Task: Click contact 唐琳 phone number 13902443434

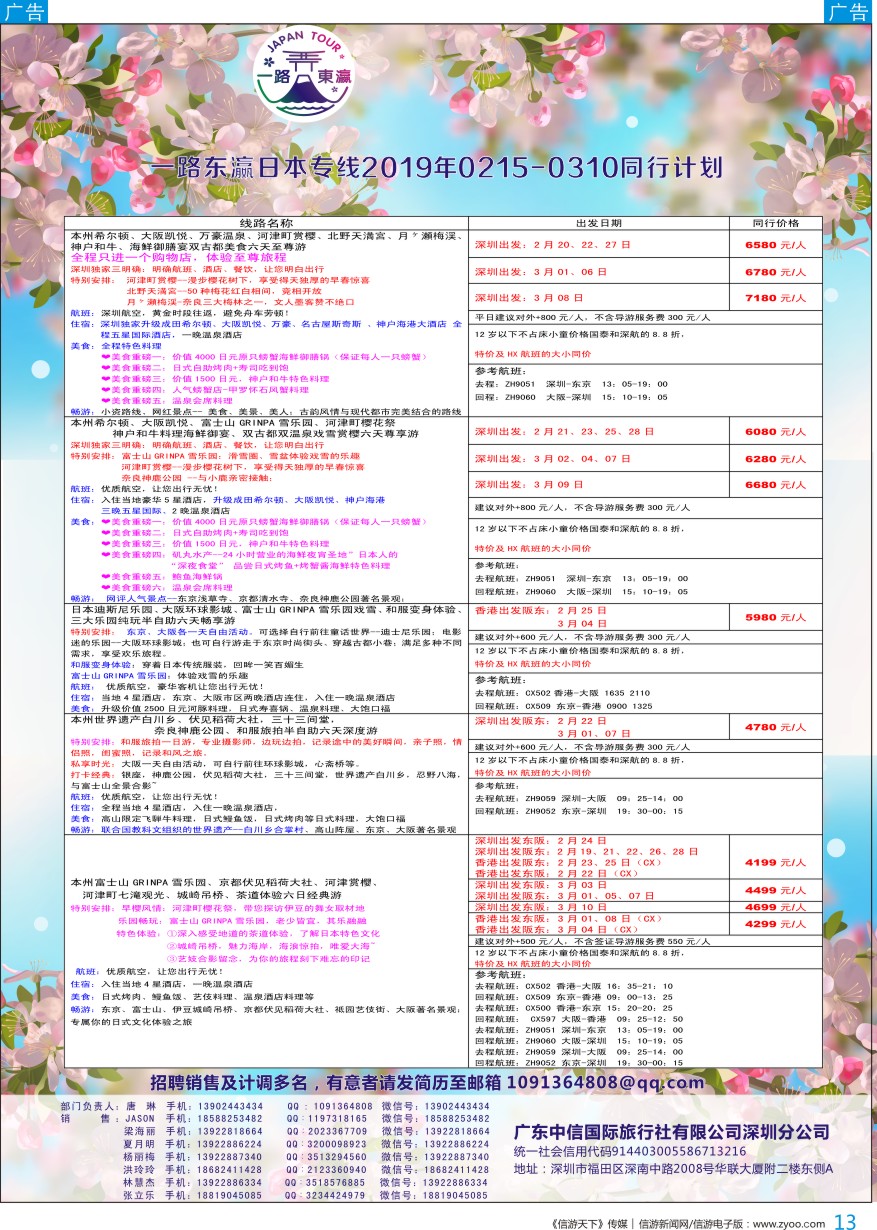Action: tap(230, 1106)
